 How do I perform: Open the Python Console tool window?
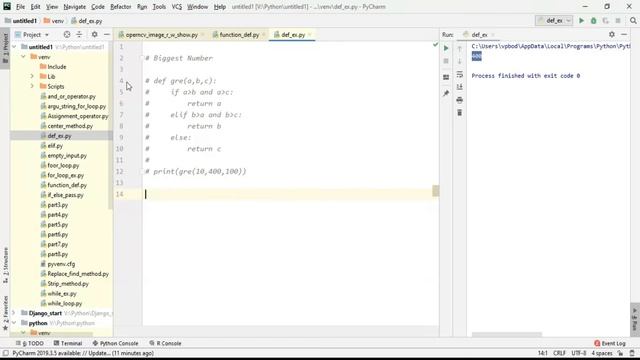click(116, 343)
